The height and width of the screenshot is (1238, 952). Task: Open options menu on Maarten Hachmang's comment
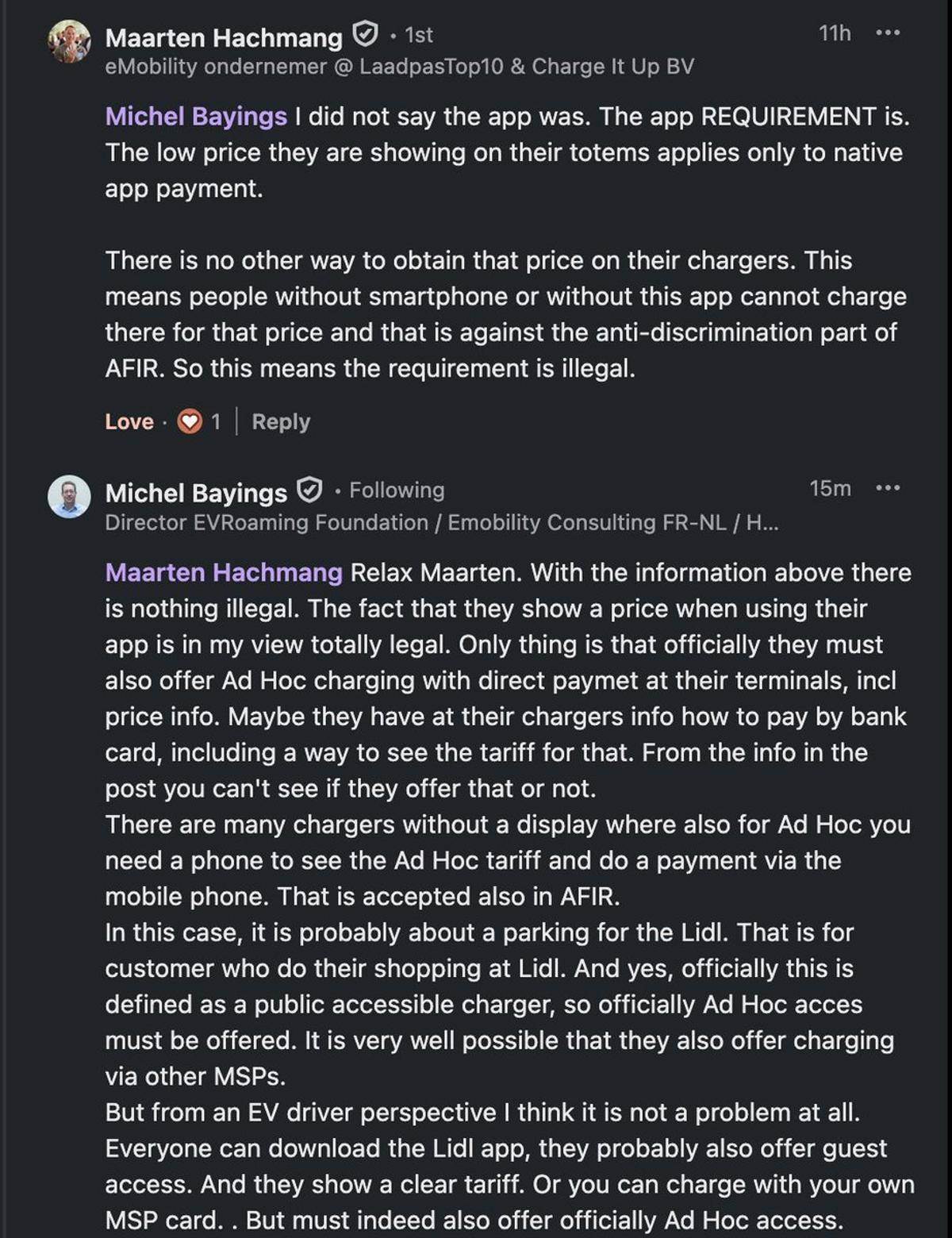pyautogui.click(x=887, y=33)
